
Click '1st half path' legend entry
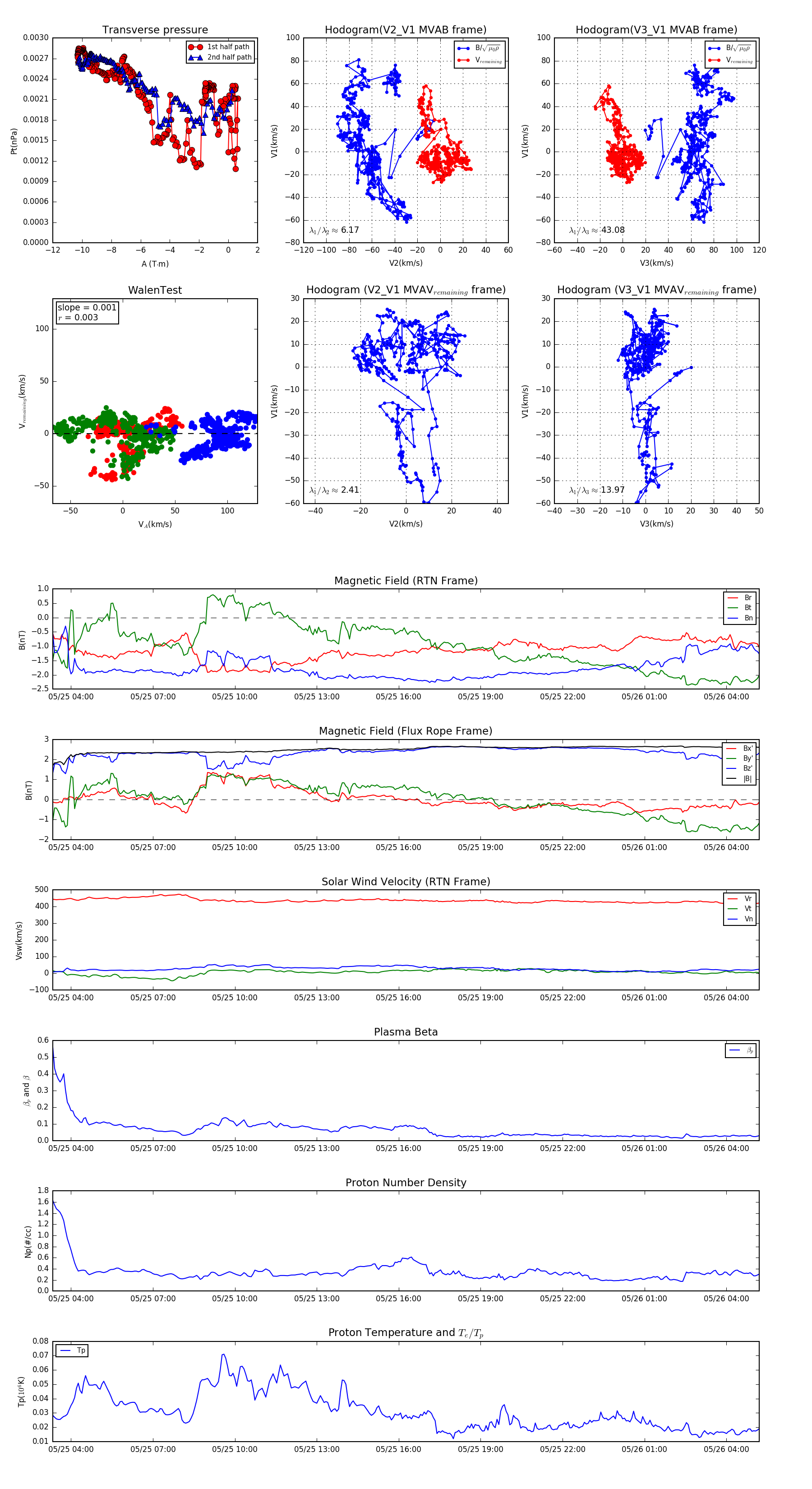pos(220,47)
